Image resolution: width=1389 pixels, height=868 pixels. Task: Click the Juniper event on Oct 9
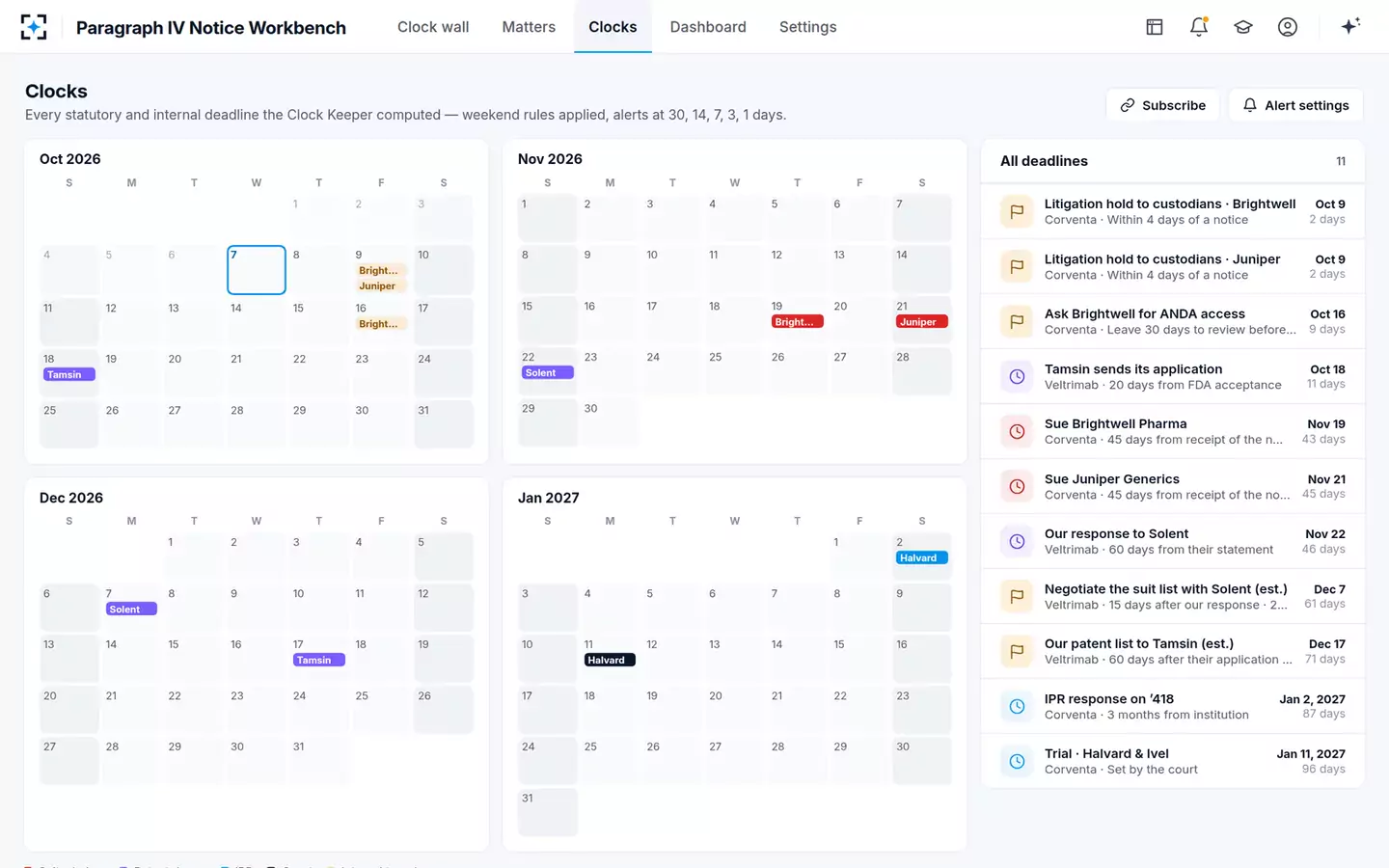(x=381, y=285)
